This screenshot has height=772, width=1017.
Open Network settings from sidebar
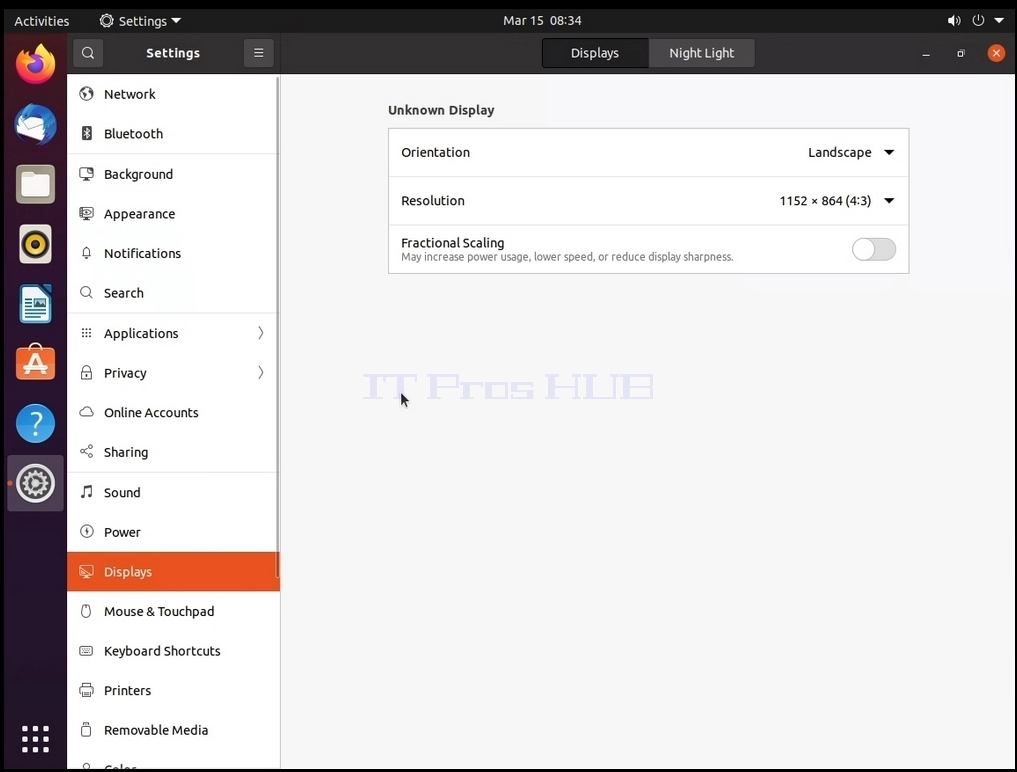[x=173, y=94]
